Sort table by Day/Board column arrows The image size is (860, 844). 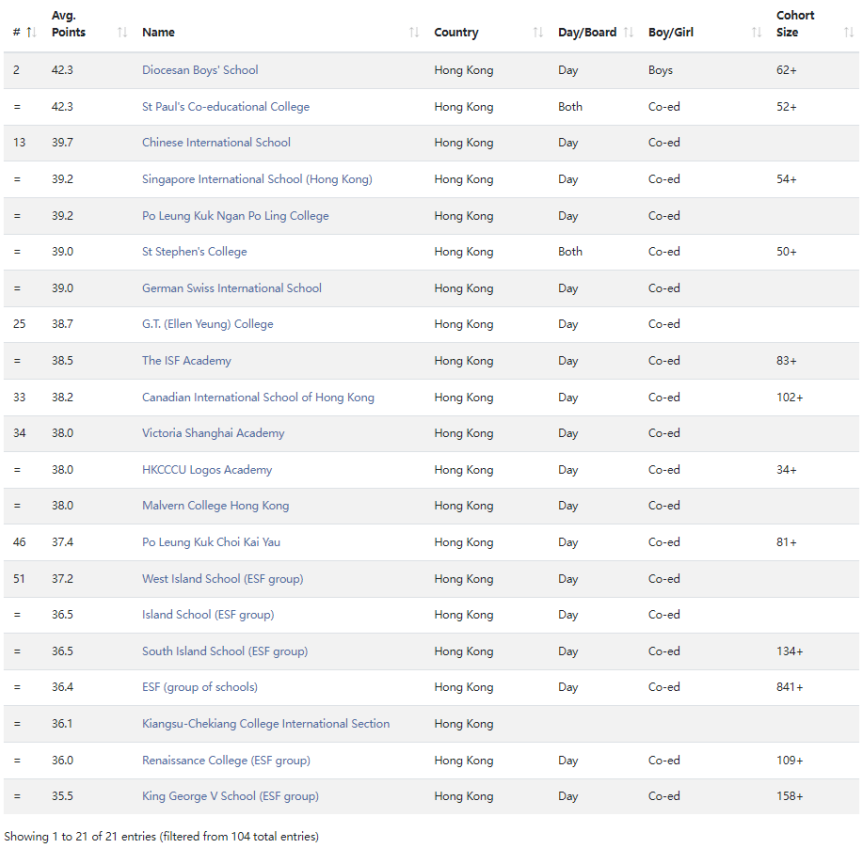pyautogui.click(x=629, y=32)
